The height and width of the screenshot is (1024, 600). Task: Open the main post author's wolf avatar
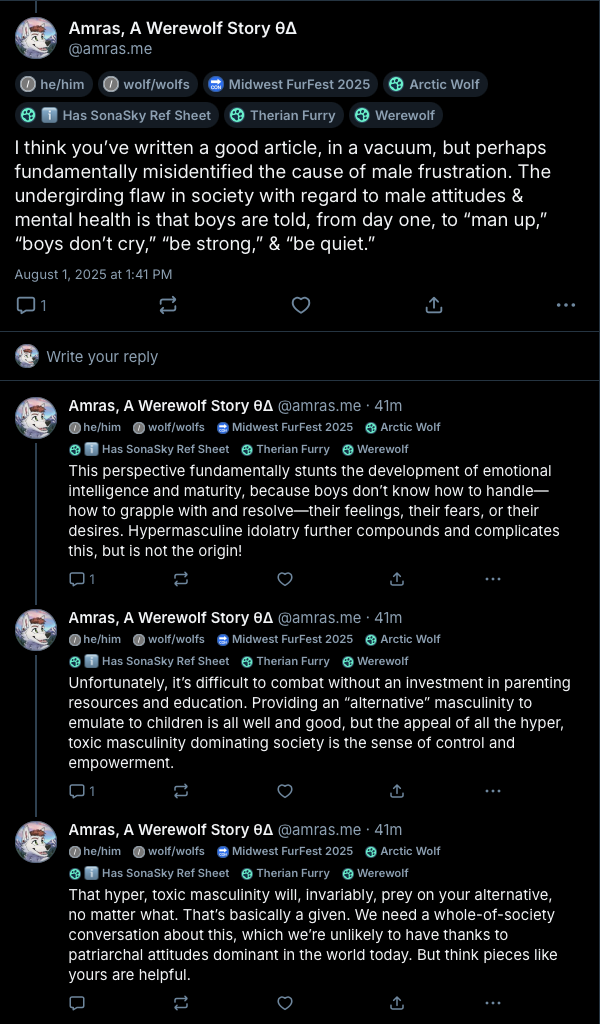tap(36, 38)
